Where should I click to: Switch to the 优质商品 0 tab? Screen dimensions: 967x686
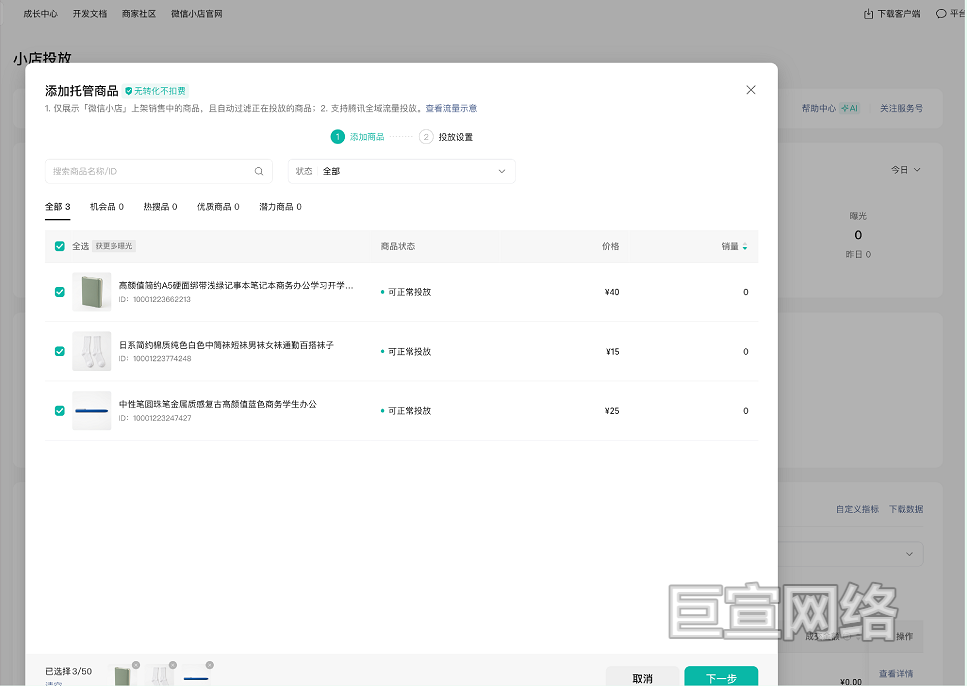[x=218, y=207]
